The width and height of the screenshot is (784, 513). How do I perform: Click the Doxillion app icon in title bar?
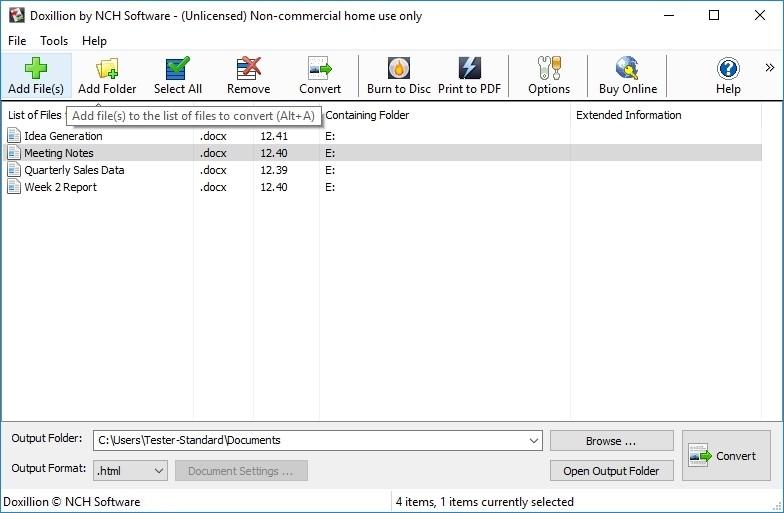coord(16,15)
